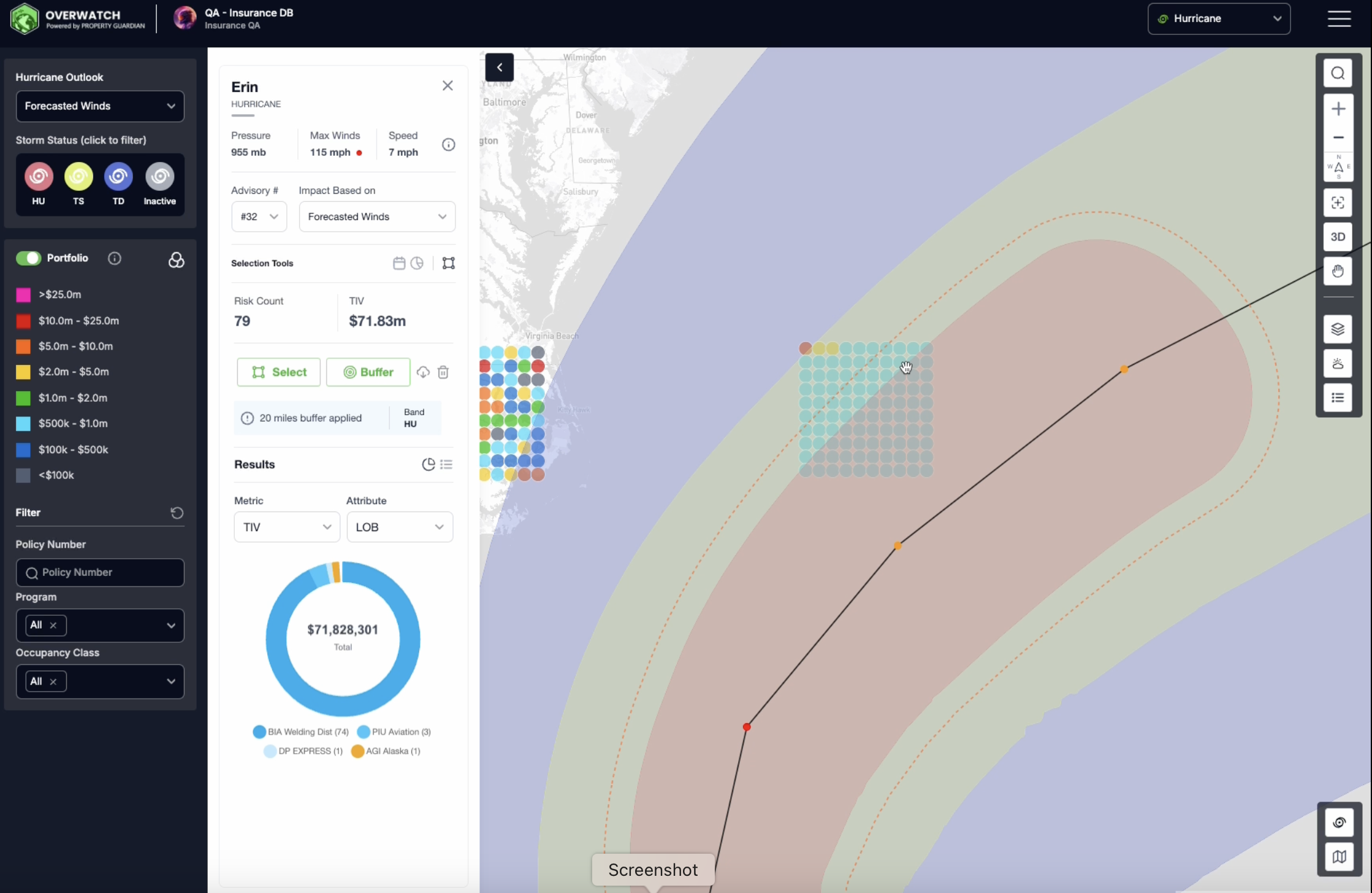Switch map to 3D view
Image resolution: width=1372 pixels, height=893 pixels.
click(x=1338, y=237)
